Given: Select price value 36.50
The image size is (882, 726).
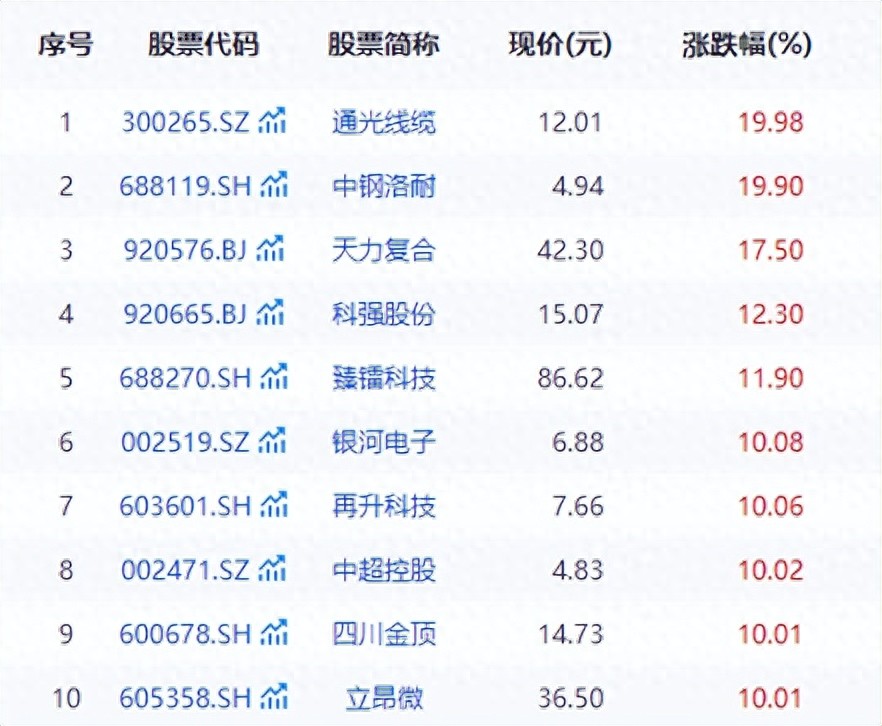Looking at the screenshot, I should 570,699.
